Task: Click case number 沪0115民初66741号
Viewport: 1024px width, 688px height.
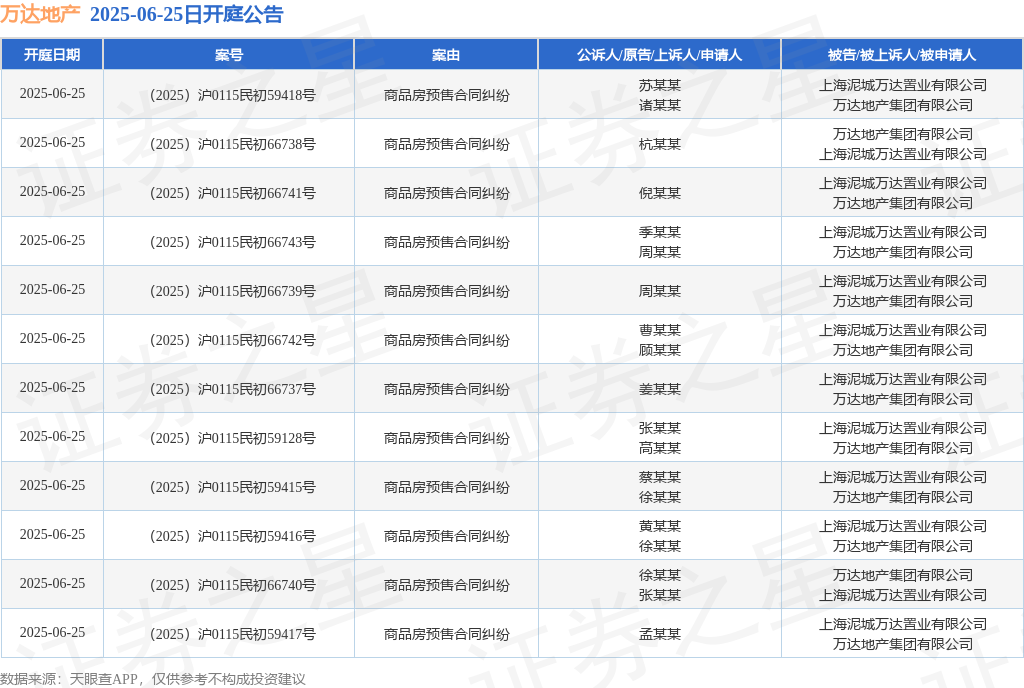Action: pos(257,193)
